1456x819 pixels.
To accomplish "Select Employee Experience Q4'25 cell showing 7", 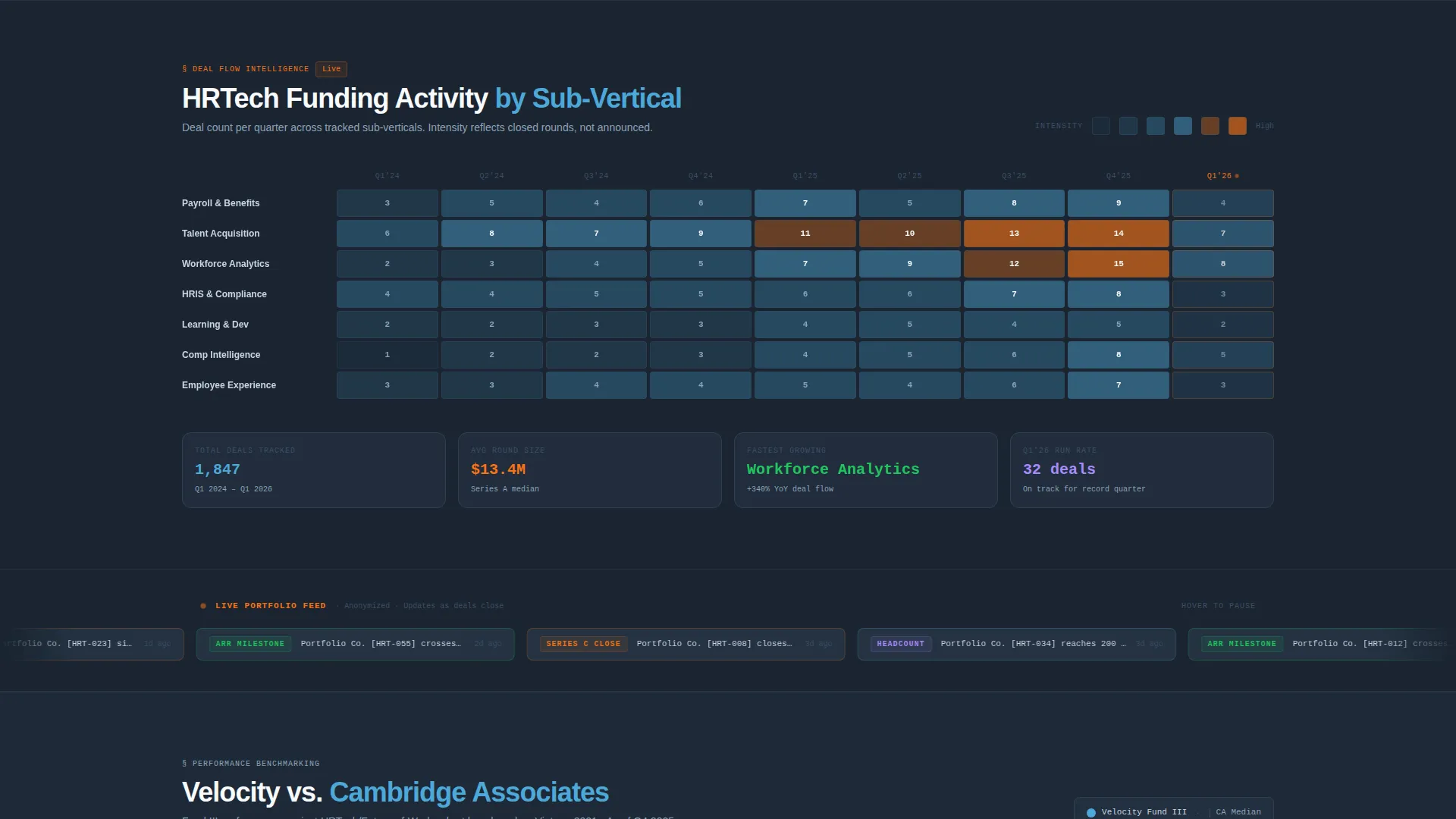I will coord(1119,385).
